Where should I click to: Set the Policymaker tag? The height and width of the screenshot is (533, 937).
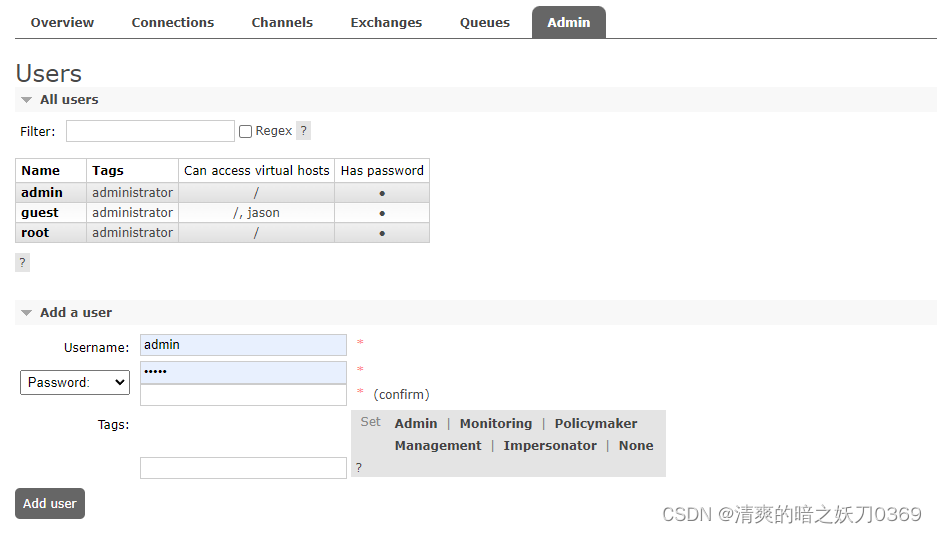596,424
